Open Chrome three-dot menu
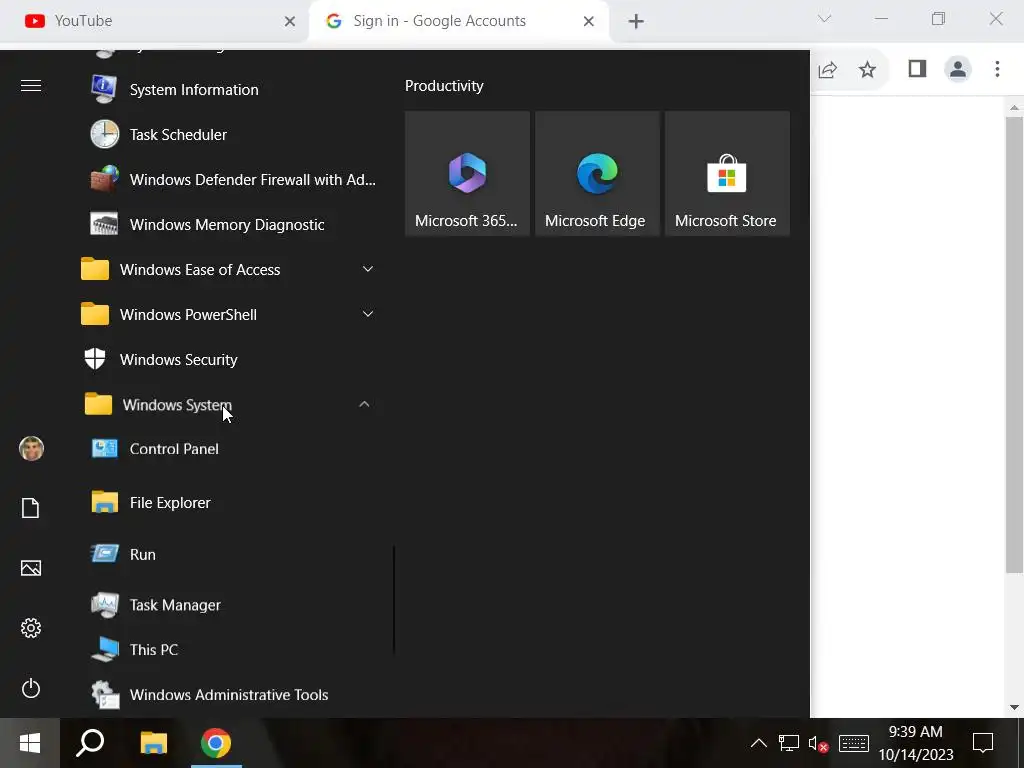Screen dimensions: 1024x768 tap(997, 69)
